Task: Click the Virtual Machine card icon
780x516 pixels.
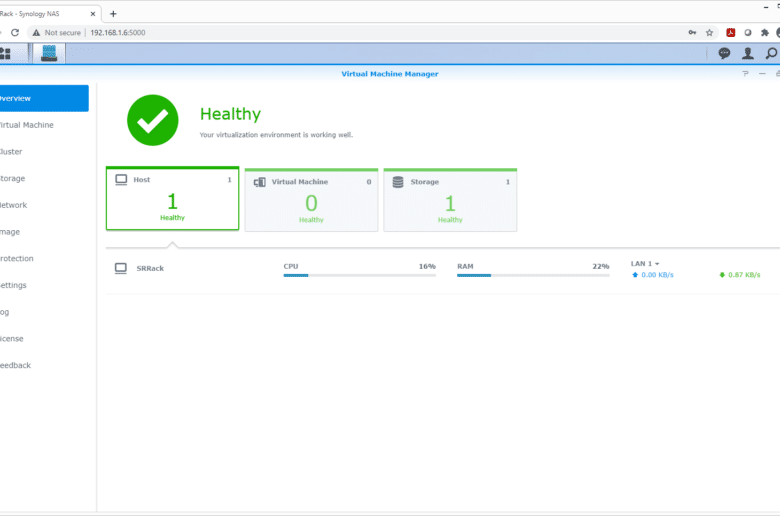Action: [260, 182]
